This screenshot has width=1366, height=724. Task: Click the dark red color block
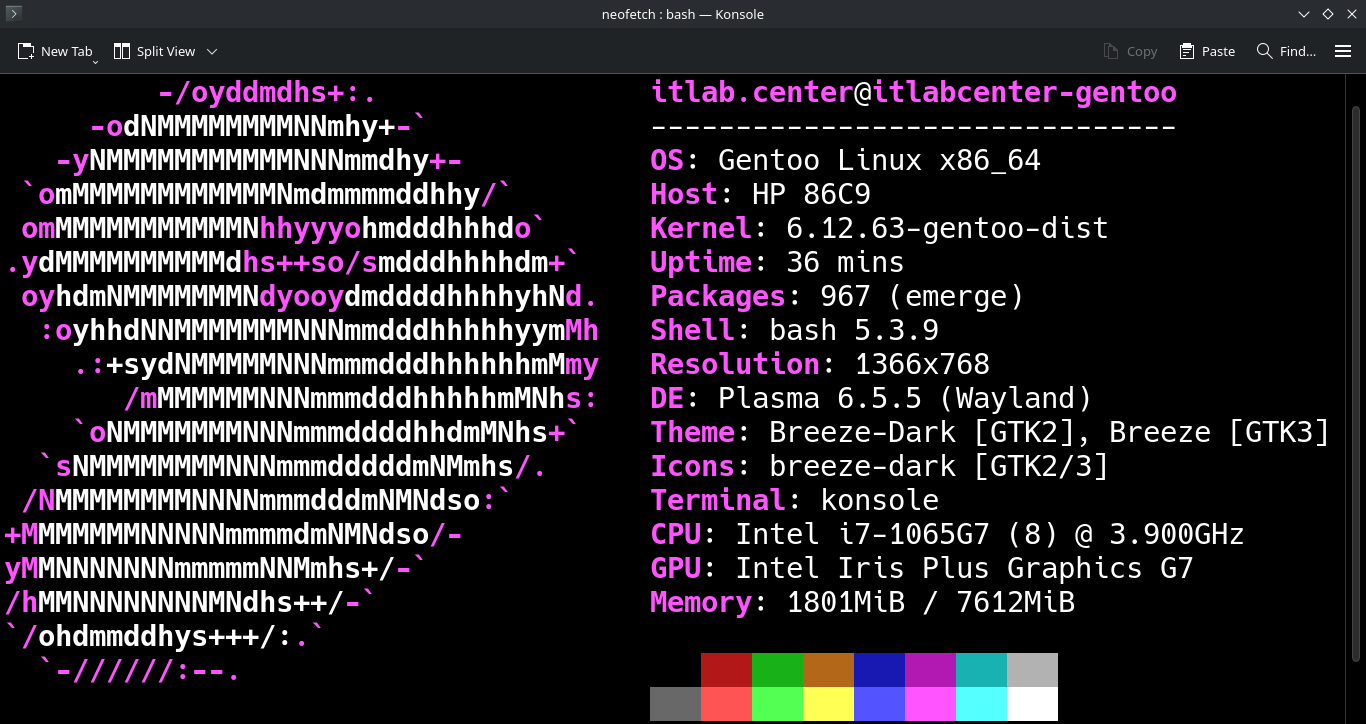(726, 670)
